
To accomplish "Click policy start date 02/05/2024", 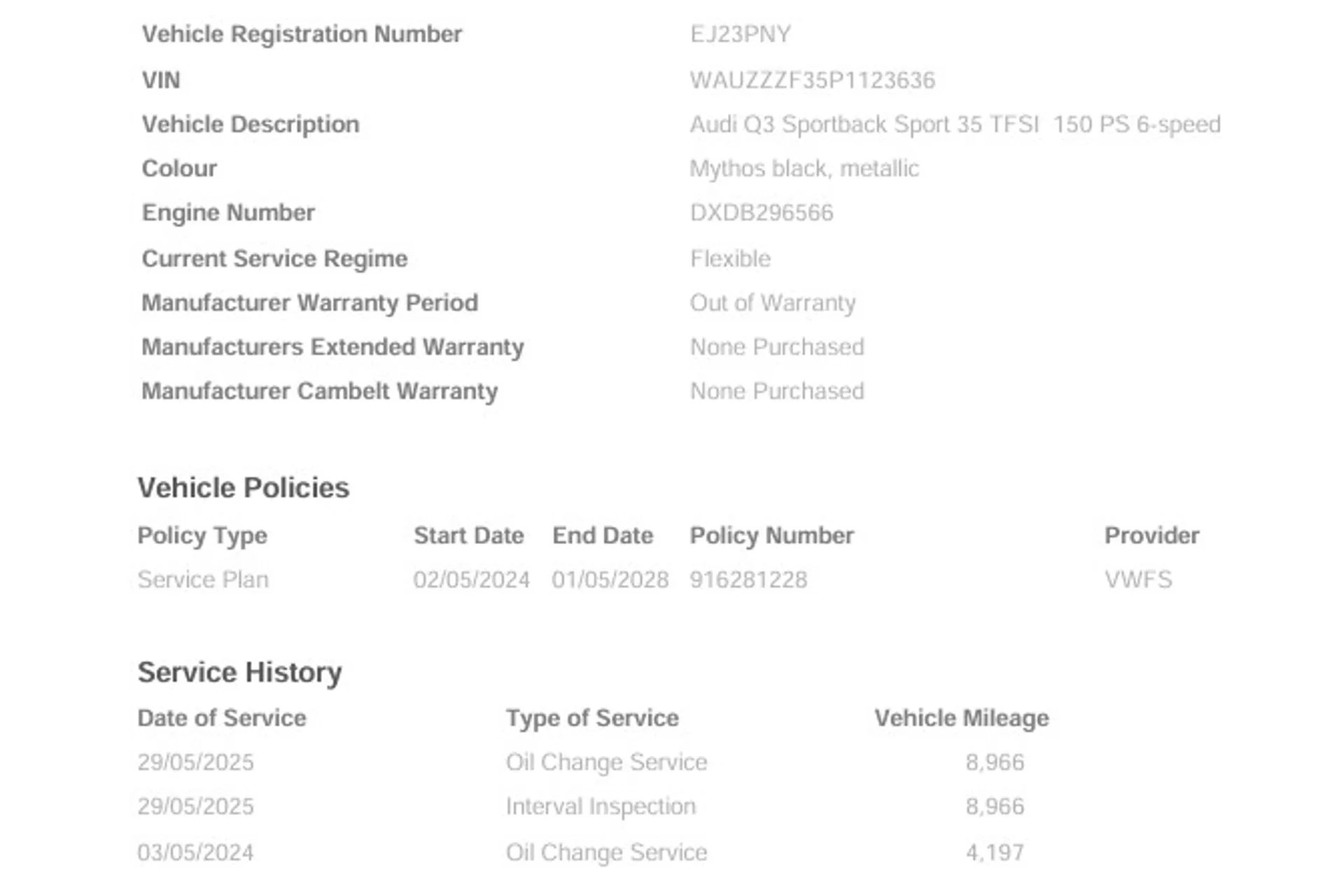I will [471, 580].
